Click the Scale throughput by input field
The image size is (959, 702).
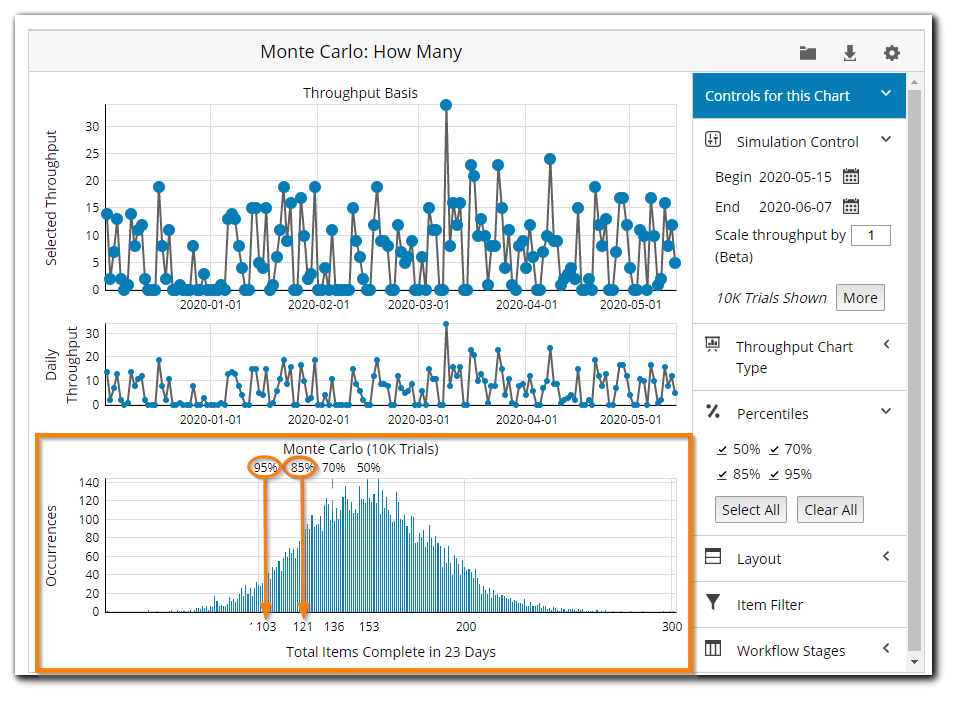tap(872, 236)
